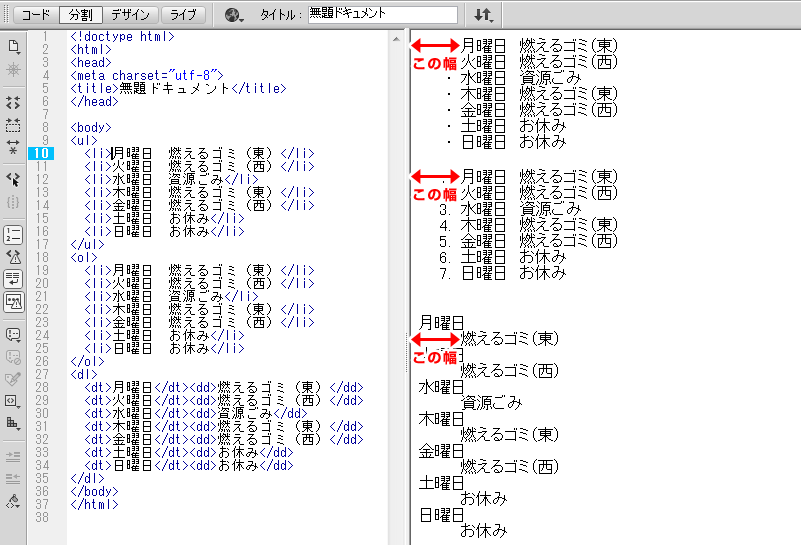Click definition term 金曜日 in design view
This screenshot has width=801, height=545.
tap(441, 451)
